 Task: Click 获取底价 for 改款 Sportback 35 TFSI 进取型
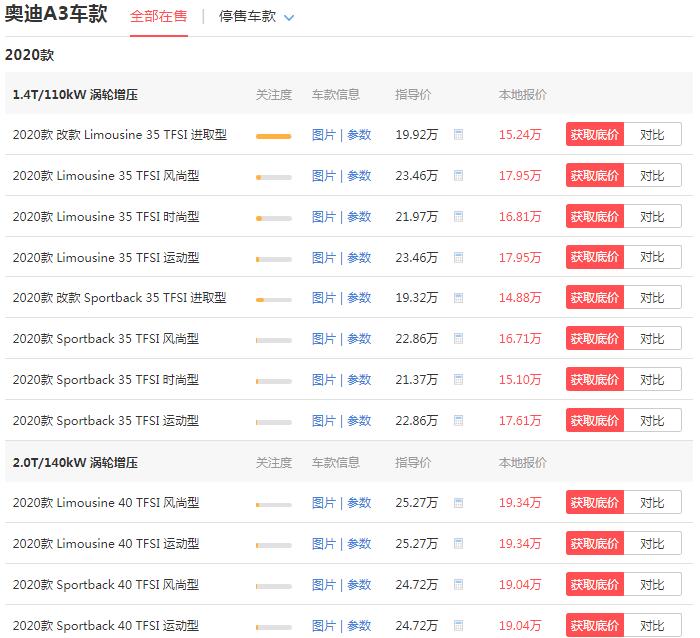point(595,298)
